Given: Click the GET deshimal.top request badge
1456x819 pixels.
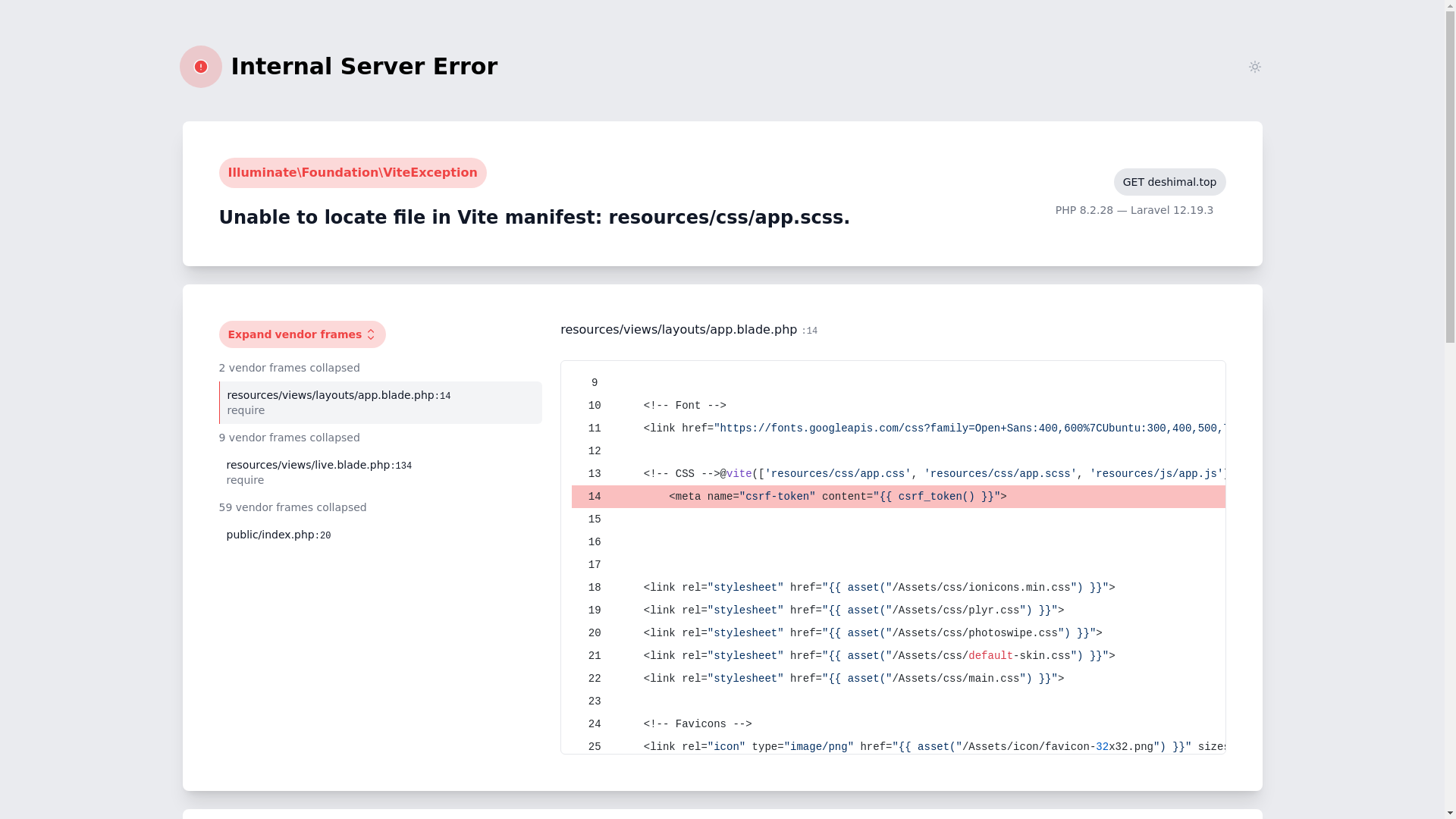Looking at the screenshot, I should tap(1169, 182).
